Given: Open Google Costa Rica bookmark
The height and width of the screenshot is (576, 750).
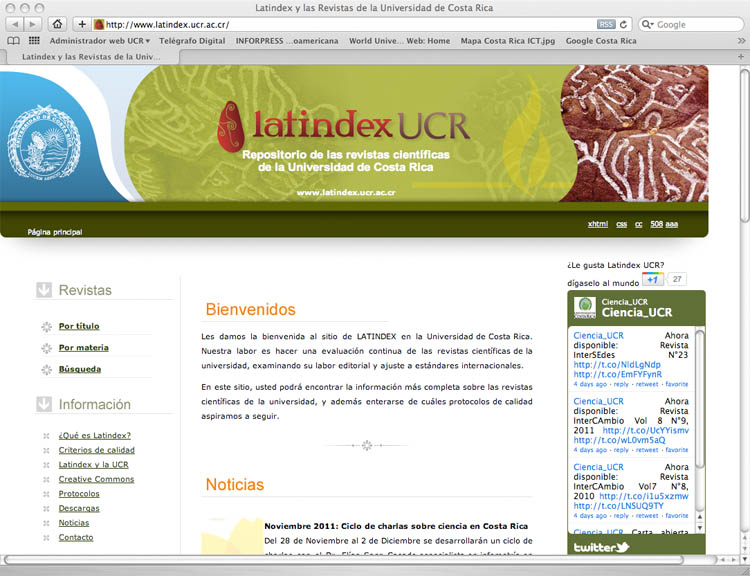Looking at the screenshot, I should tap(601, 41).
